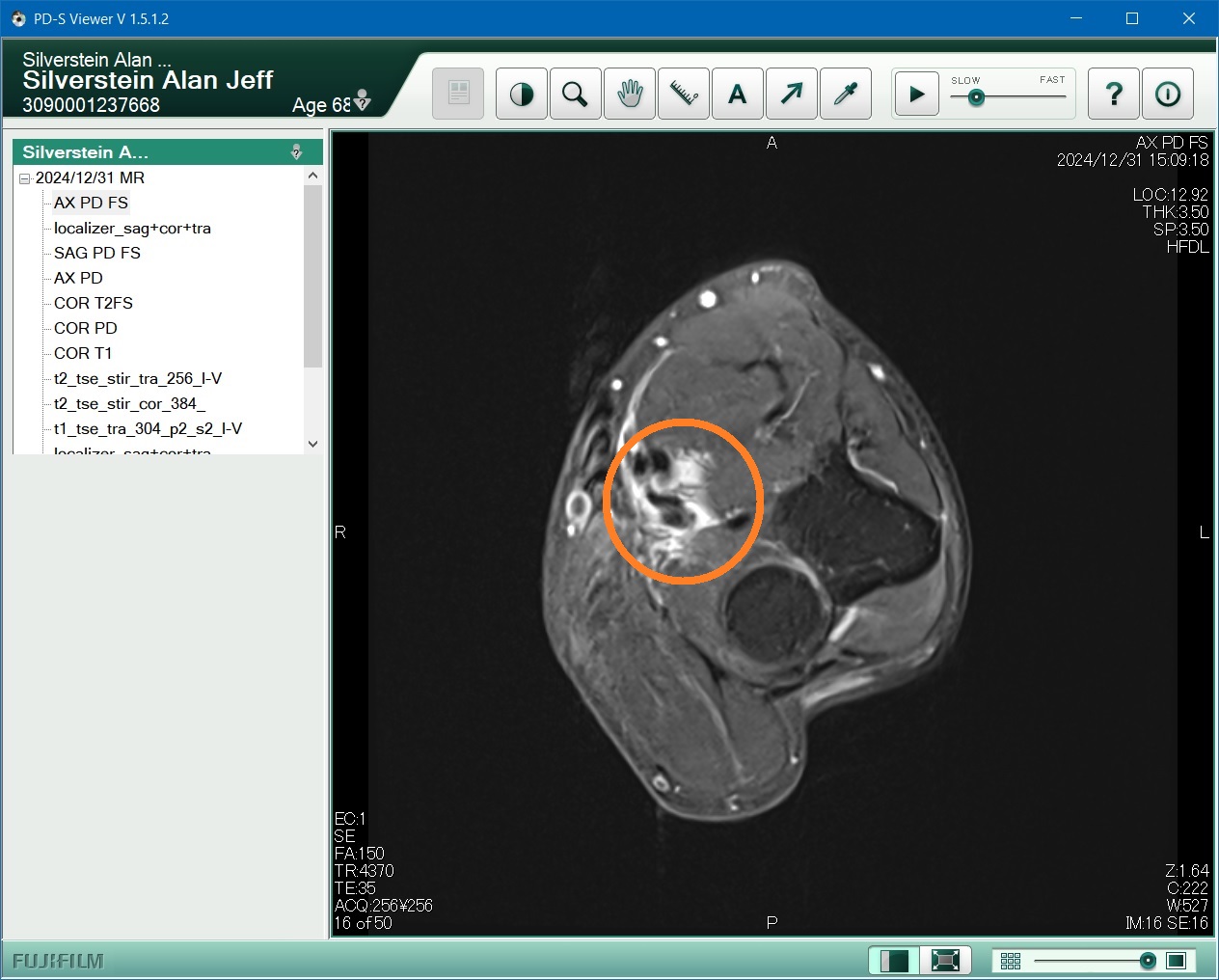Click the playback speed slider handle
The height and width of the screenshot is (980, 1219).
[x=976, y=97]
